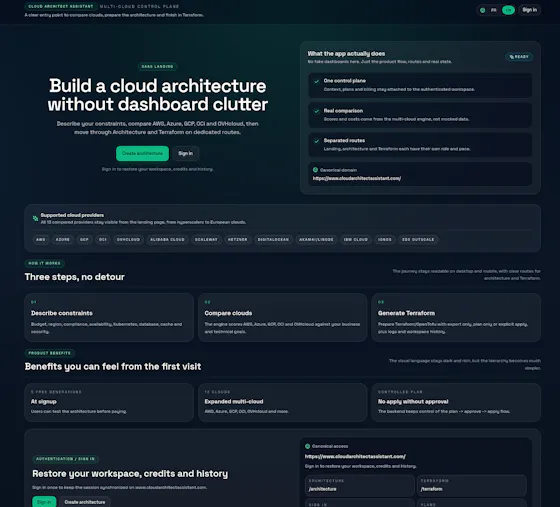Viewport: 560px width, 507px height.
Task: Select the DigitalOcean provider chip
Action: [x=273, y=239]
